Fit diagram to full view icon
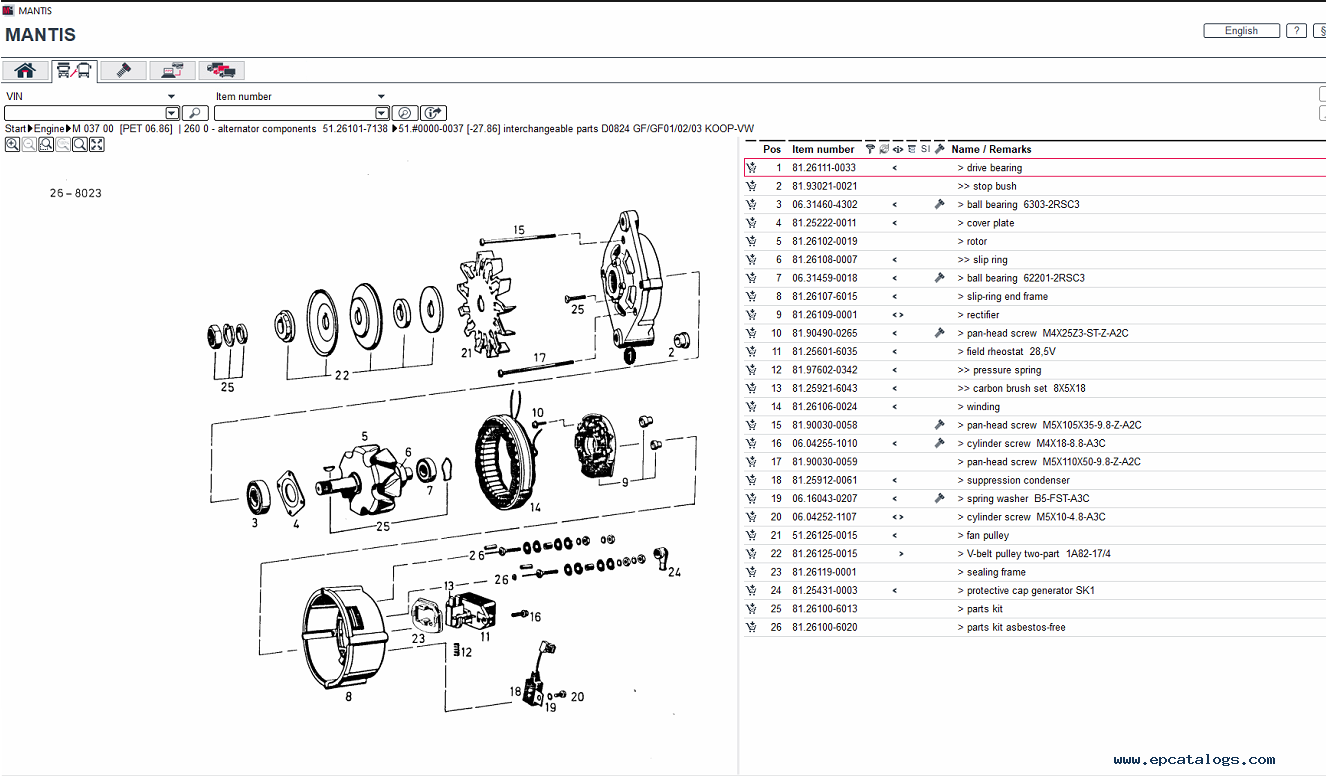 click(x=97, y=145)
